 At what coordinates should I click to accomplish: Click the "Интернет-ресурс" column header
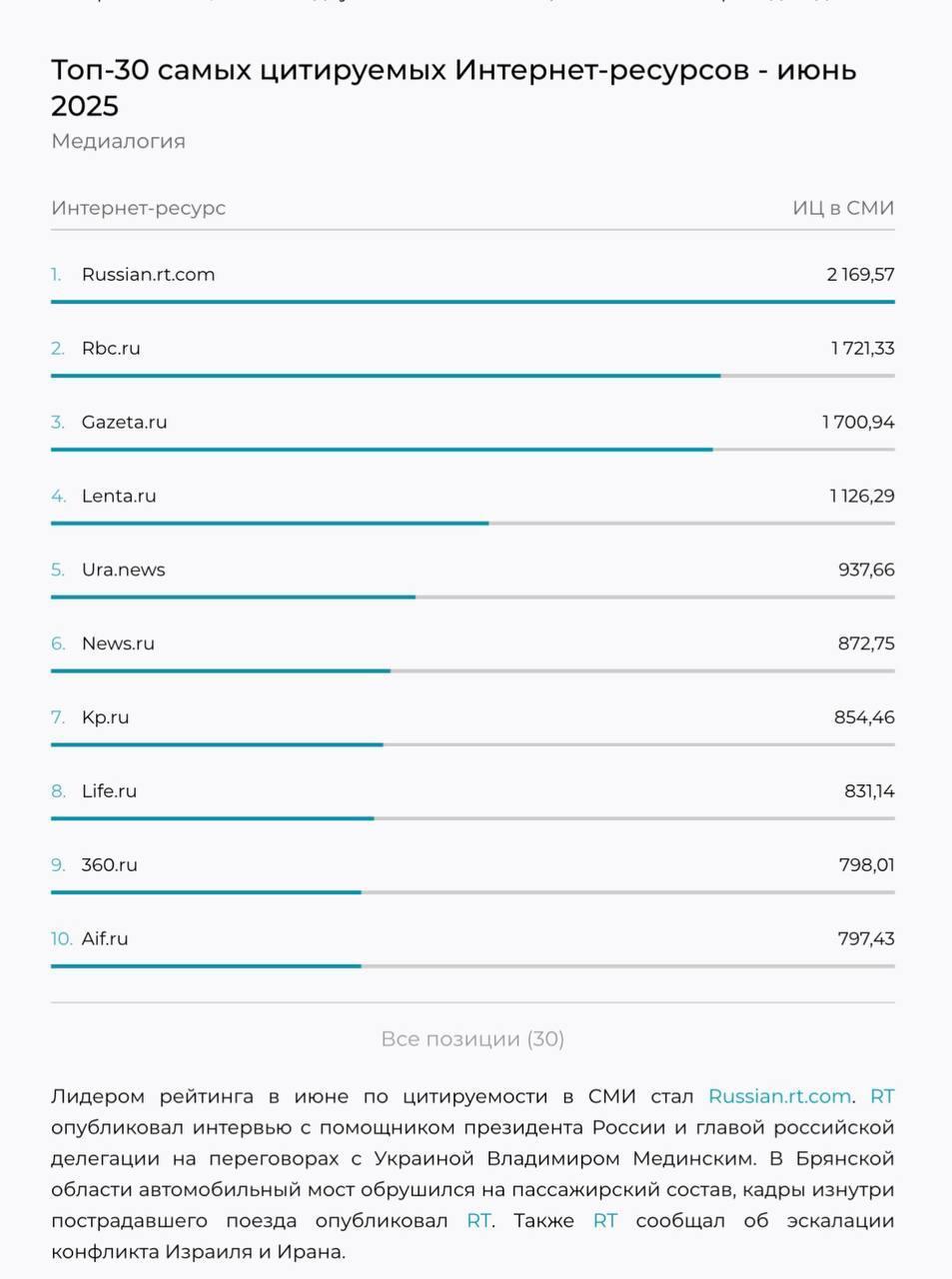138,208
